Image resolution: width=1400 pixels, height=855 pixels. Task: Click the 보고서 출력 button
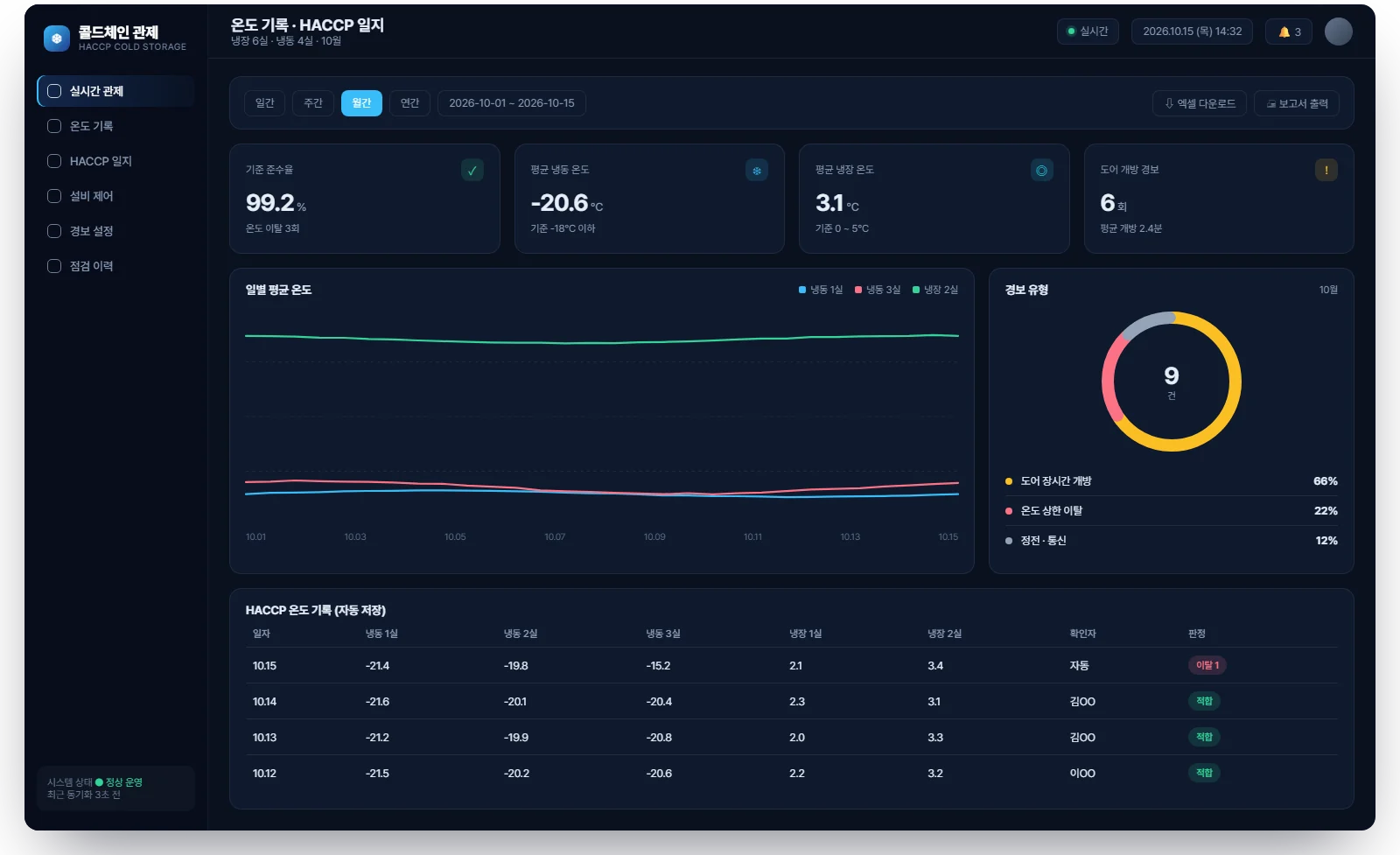click(1297, 103)
